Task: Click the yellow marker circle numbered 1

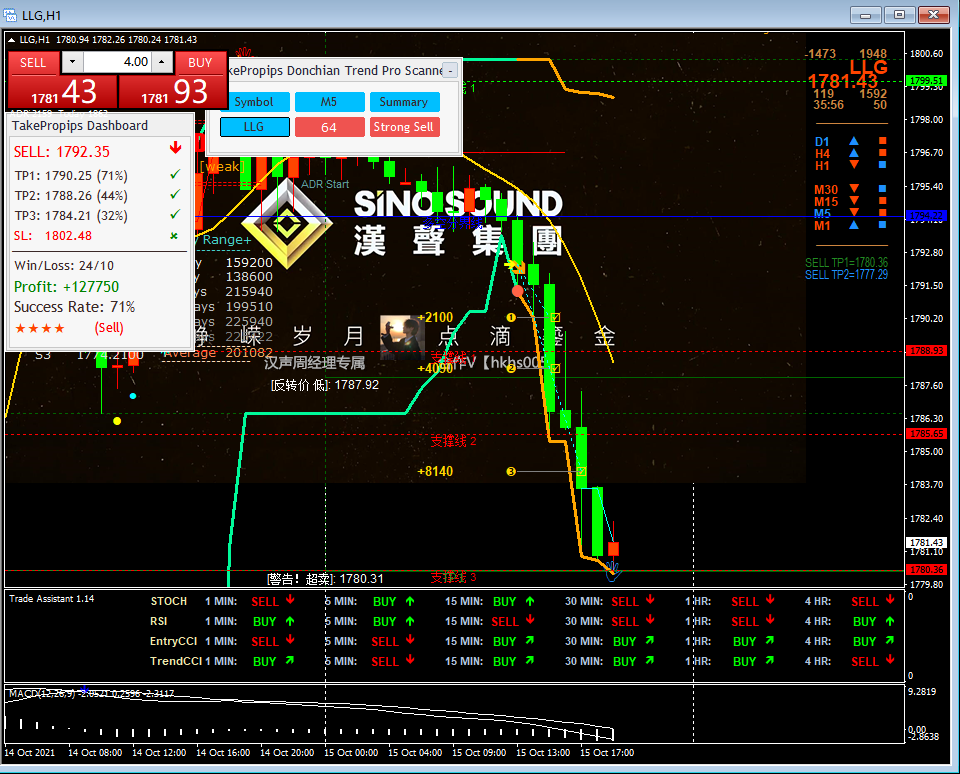Action: pyautogui.click(x=511, y=317)
